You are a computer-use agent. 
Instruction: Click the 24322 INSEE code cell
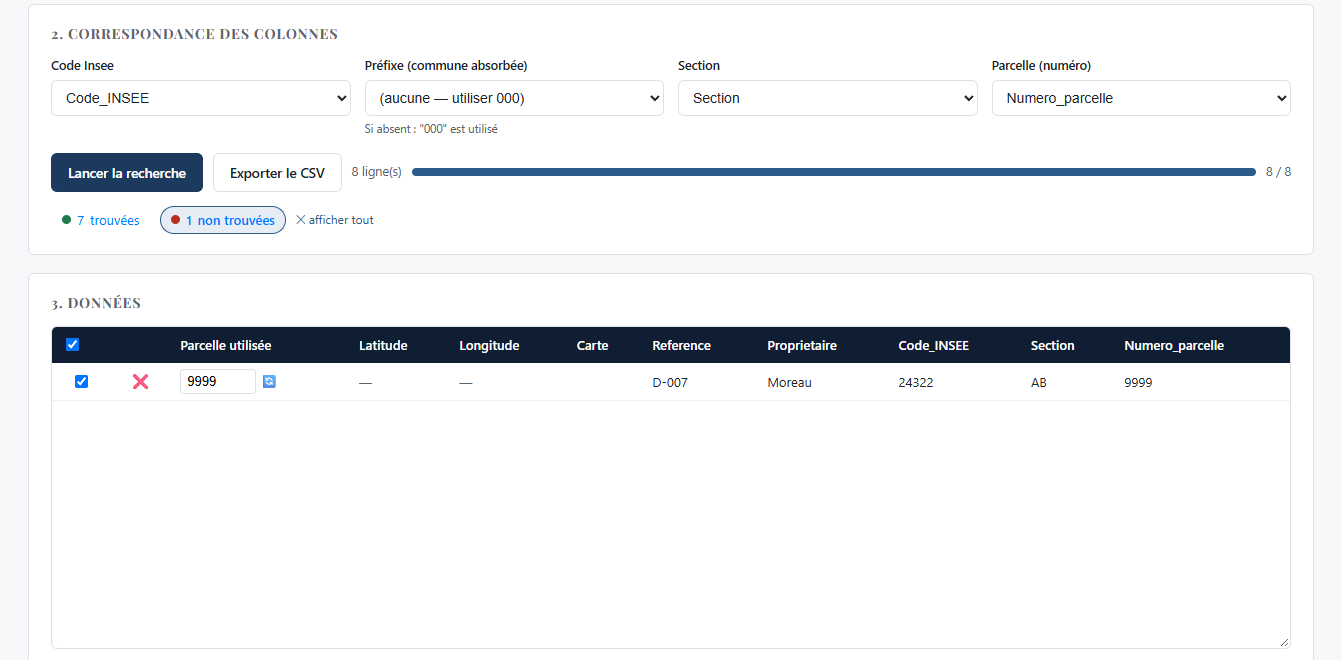pyautogui.click(x=916, y=382)
